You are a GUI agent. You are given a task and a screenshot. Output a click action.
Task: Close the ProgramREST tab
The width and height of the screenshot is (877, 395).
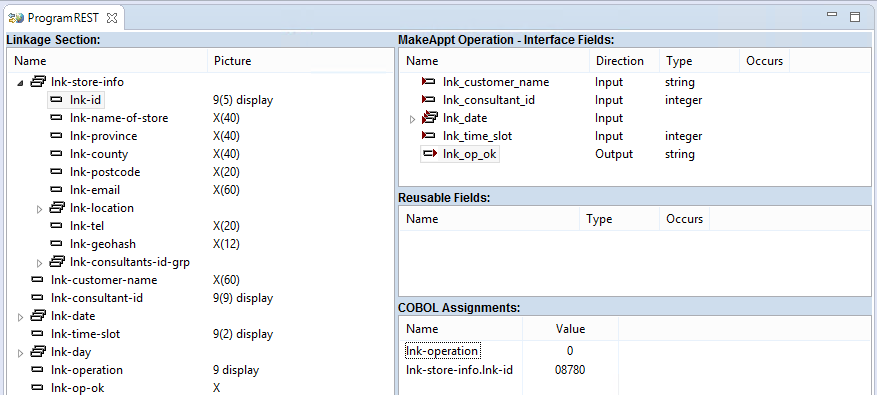(112, 18)
